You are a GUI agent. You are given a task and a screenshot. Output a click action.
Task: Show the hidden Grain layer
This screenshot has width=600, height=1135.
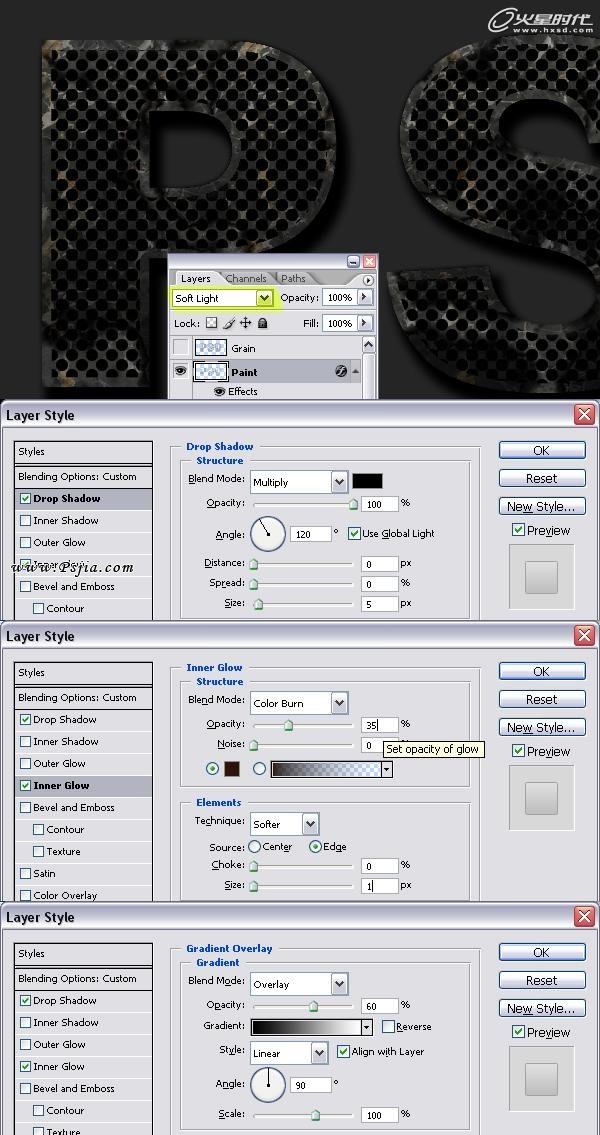click(180, 347)
